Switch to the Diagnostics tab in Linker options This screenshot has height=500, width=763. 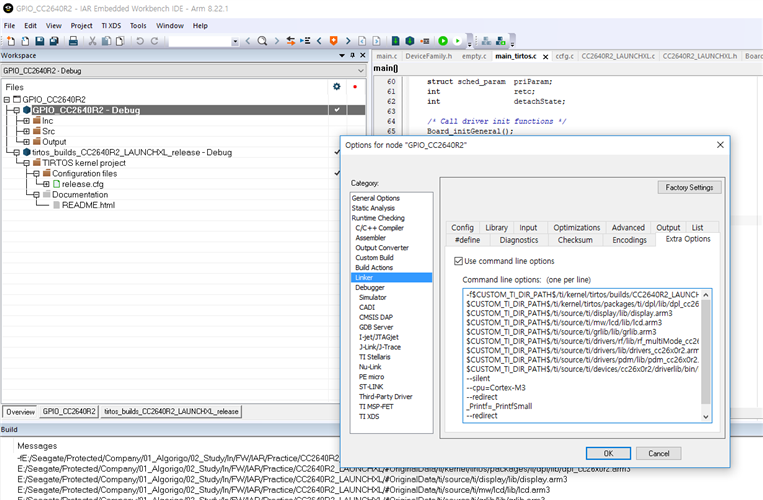[x=519, y=240]
